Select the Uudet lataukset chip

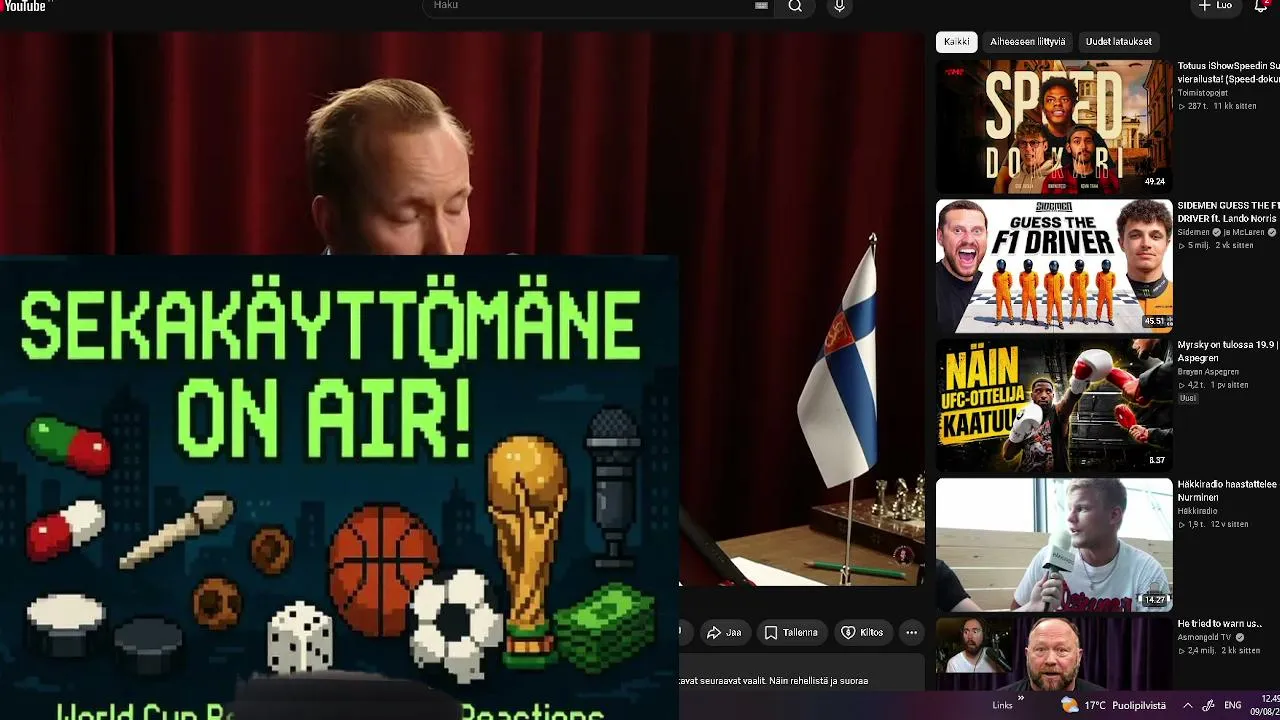(x=1118, y=42)
